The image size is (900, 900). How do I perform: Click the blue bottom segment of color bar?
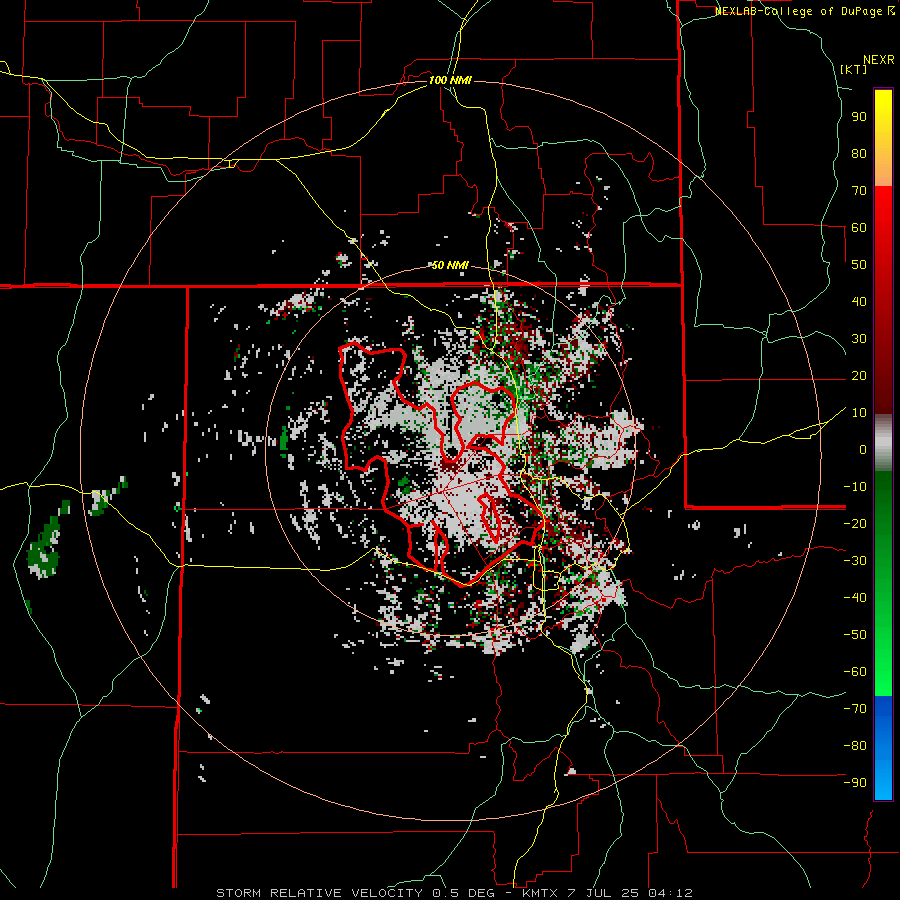click(883, 748)
